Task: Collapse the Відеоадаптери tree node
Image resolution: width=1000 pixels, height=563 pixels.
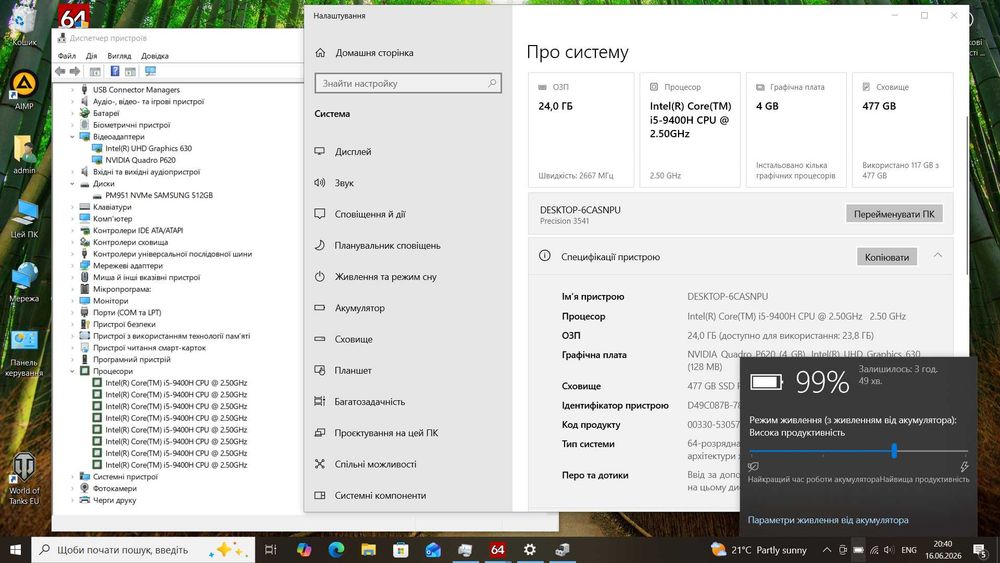Action: point(72,136)
